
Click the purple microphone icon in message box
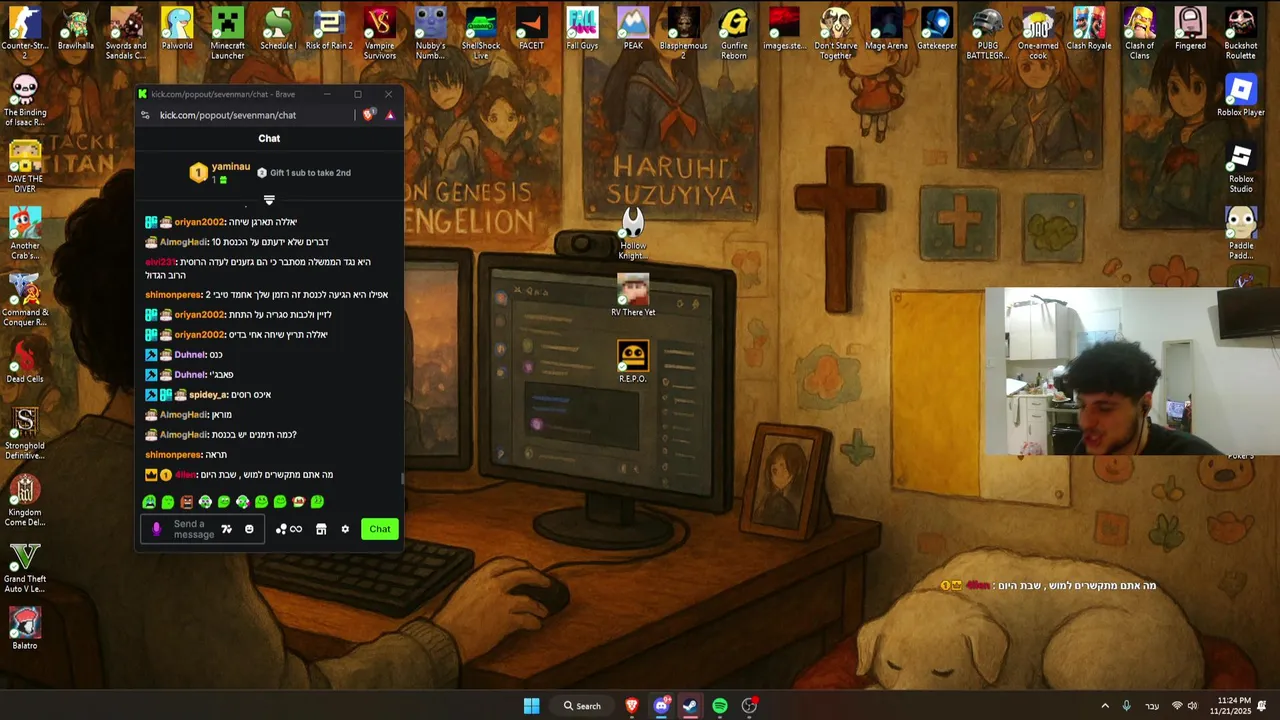(x=156, y=529)
